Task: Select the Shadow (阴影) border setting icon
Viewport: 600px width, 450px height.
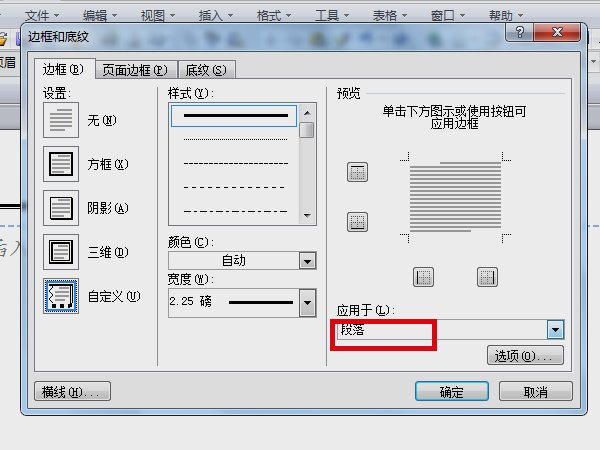Action: 61,208
